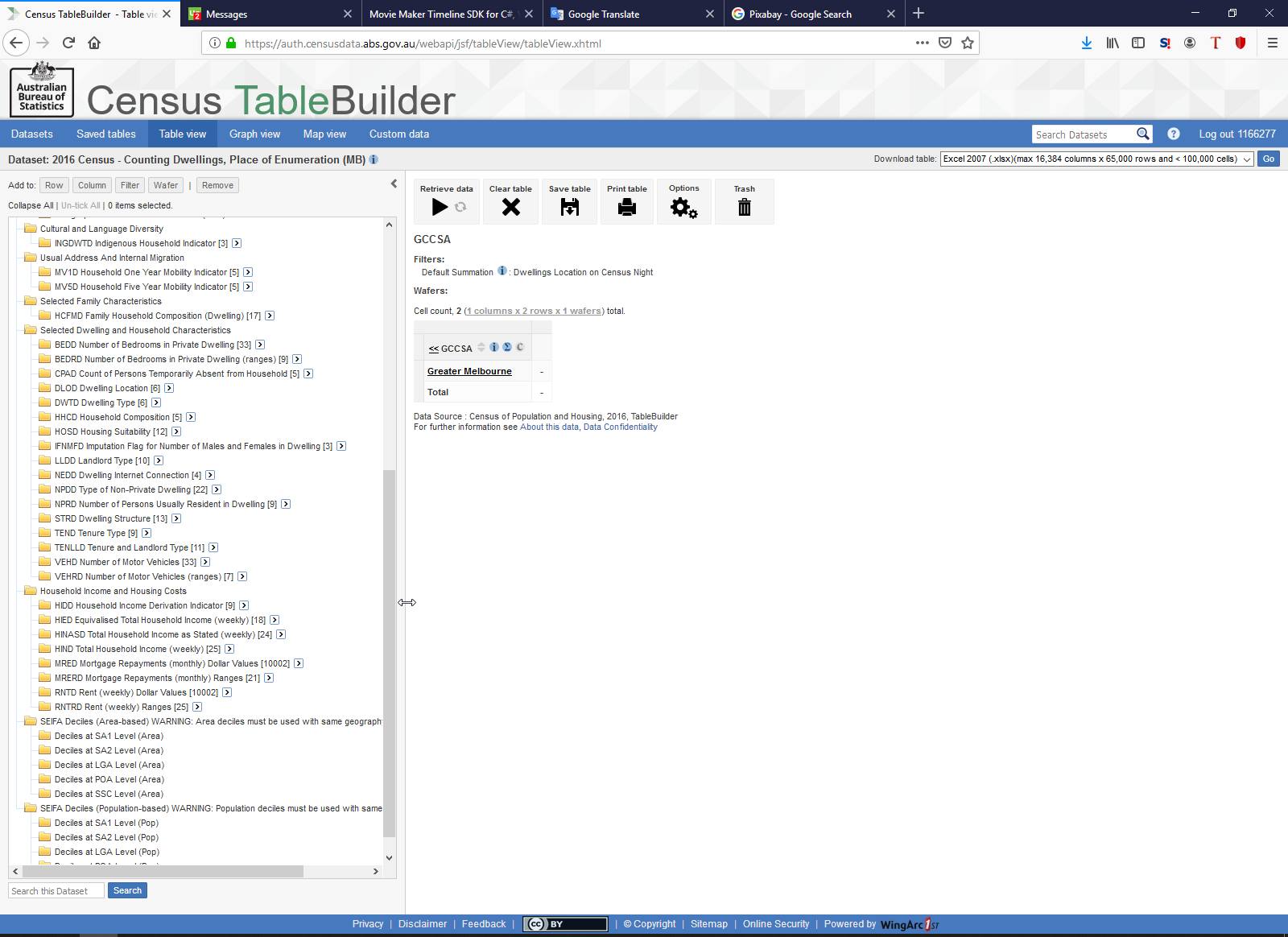This screenshot has height=937, width=1288.
Task: Open the Download table format dropdown
Action: [1097, 159]
